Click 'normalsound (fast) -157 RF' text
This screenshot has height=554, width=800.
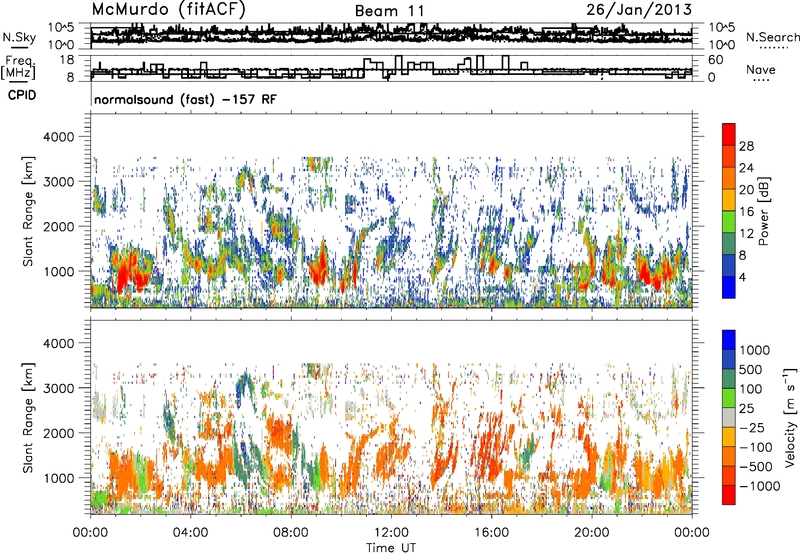click(185, 99)
